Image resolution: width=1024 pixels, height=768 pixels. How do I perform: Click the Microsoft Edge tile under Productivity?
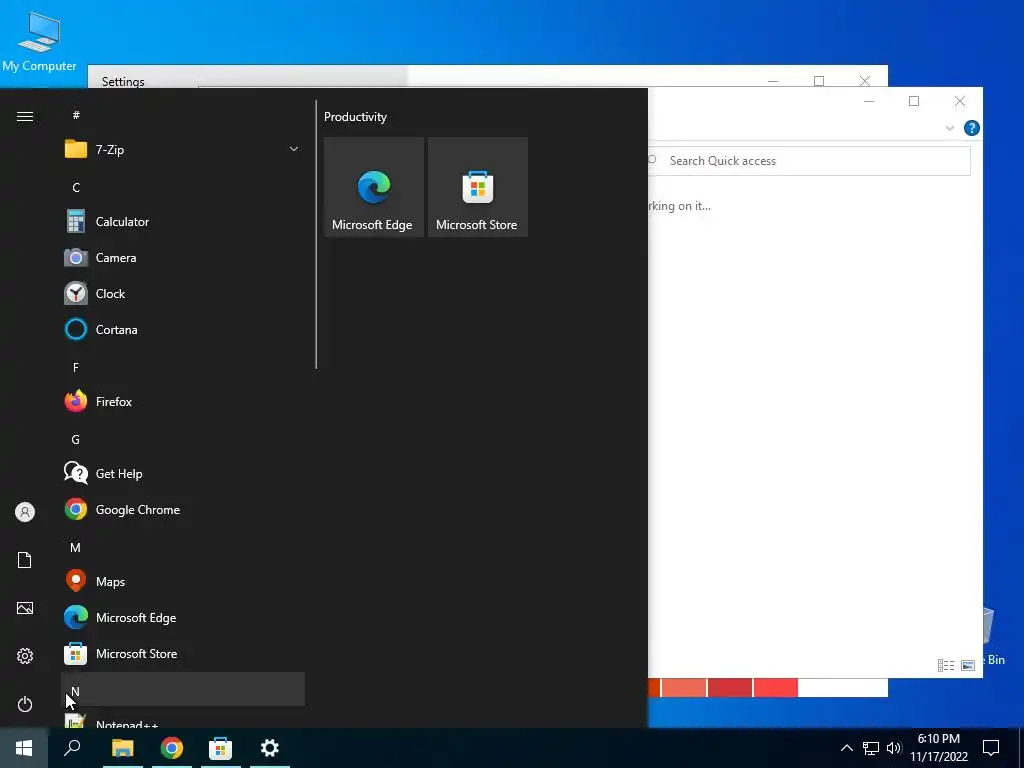[374, 187]
